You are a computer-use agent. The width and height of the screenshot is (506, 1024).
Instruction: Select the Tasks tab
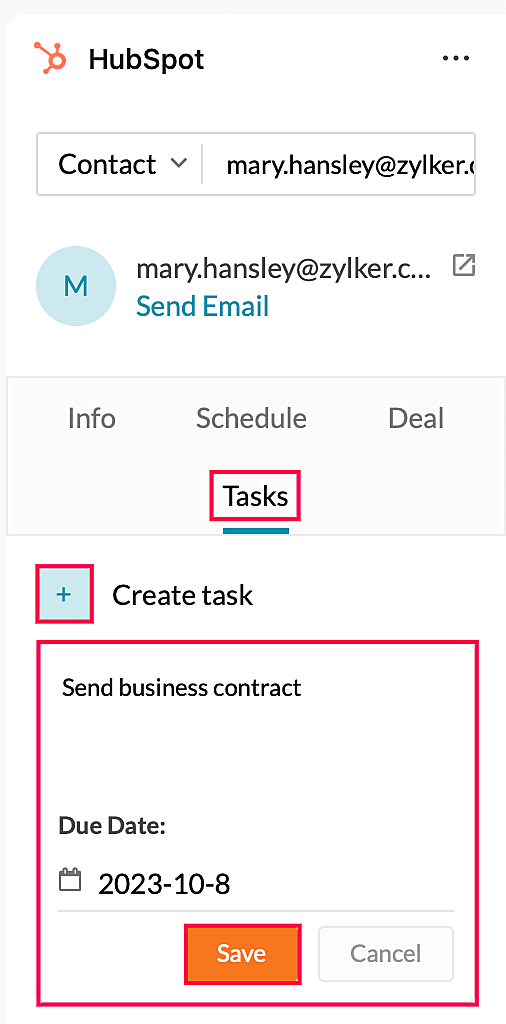[255, 496]
